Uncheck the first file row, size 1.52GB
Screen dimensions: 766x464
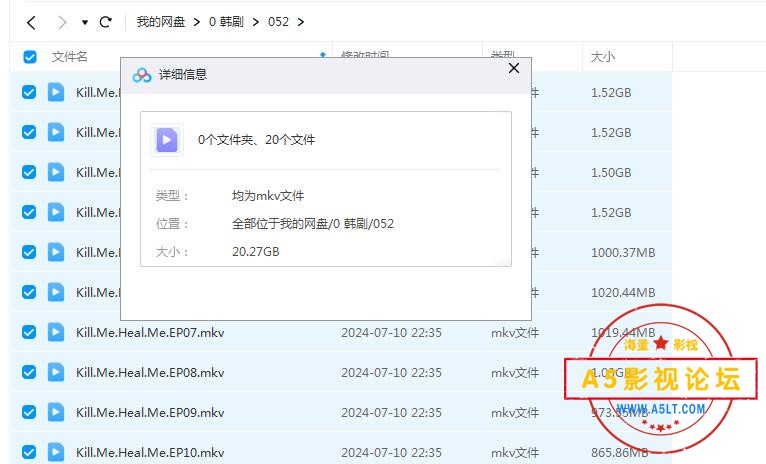coord(29,92)
